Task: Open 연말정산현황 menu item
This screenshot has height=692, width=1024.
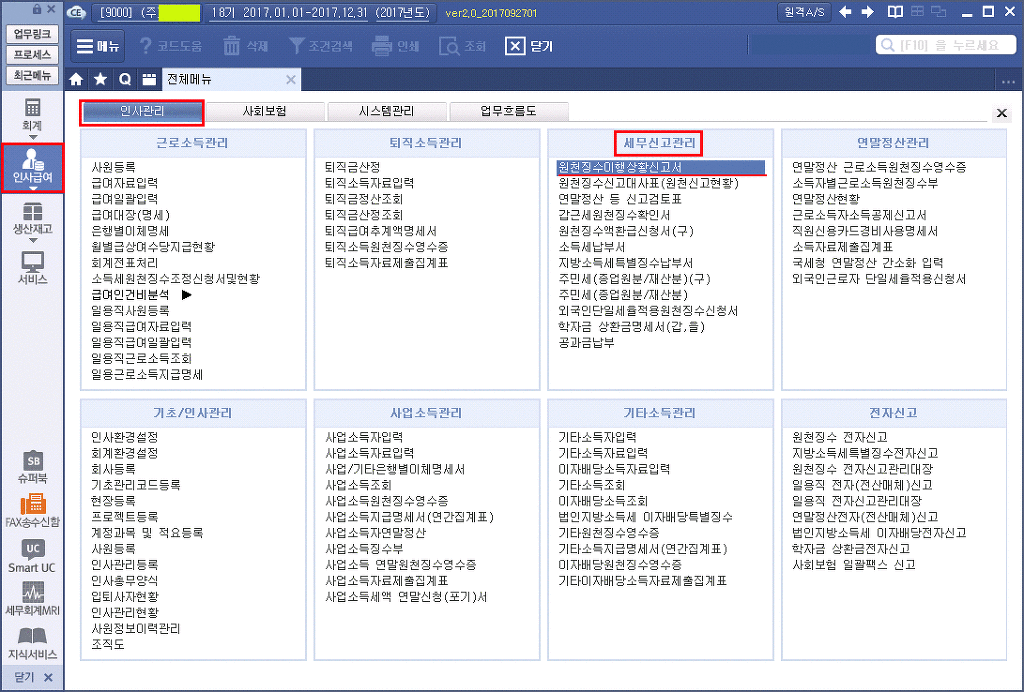Action: tap(826, 199)
